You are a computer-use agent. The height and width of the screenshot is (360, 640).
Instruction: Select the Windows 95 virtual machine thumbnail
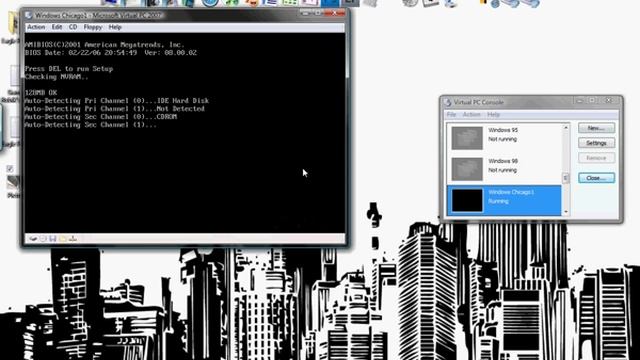coord(467,138)
